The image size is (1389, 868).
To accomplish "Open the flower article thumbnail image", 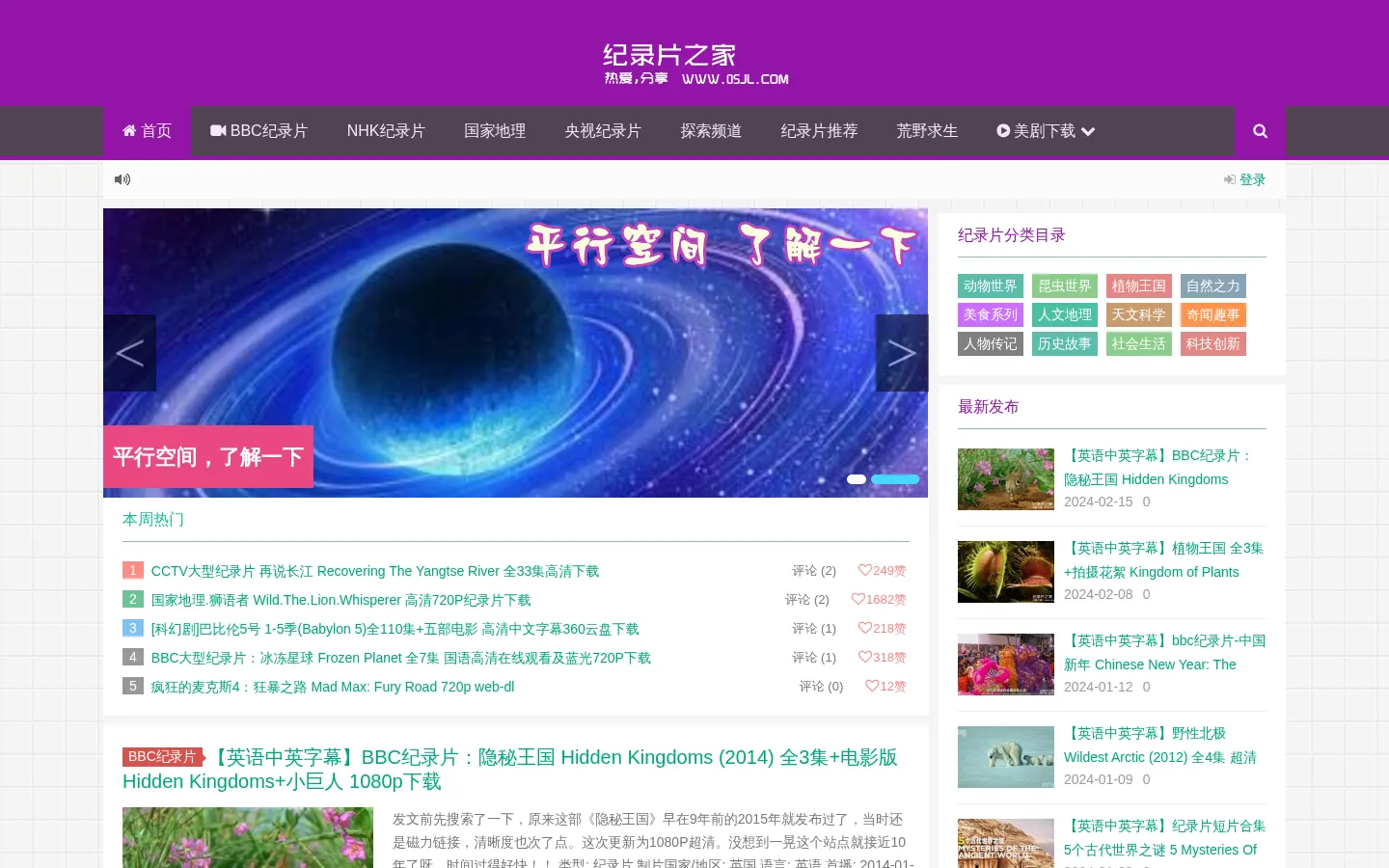I will coord(248,837).
